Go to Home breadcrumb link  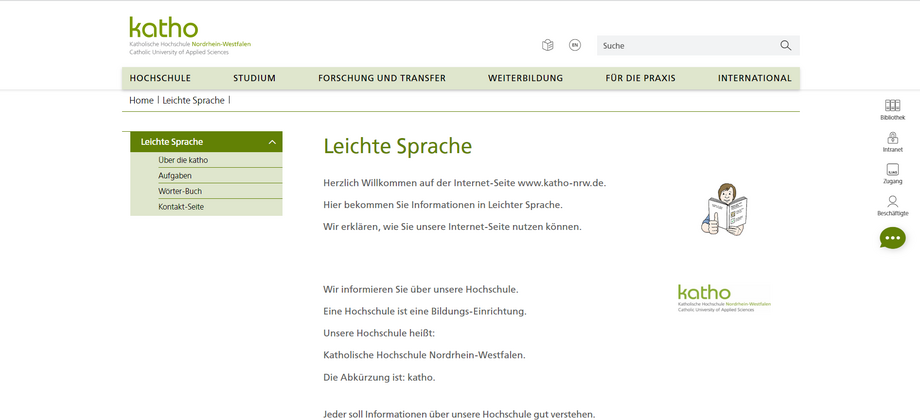141,100
